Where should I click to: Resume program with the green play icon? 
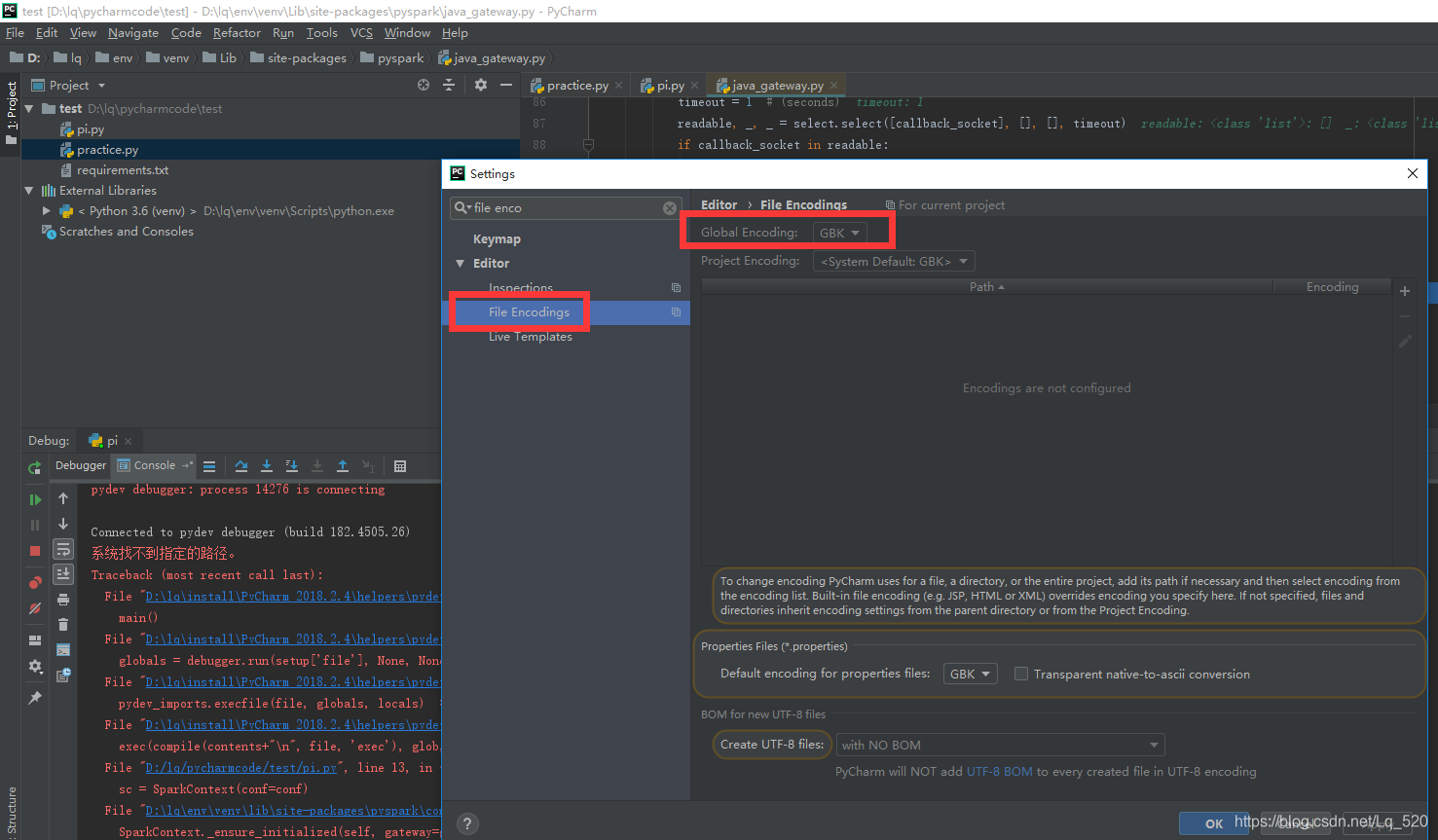[x=35, y=499]
